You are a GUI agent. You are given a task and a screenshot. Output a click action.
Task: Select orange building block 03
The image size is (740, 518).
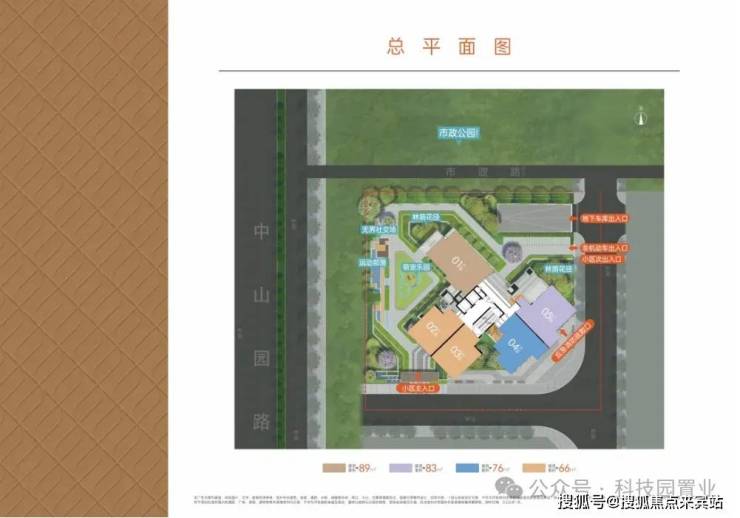click(457, 351)
